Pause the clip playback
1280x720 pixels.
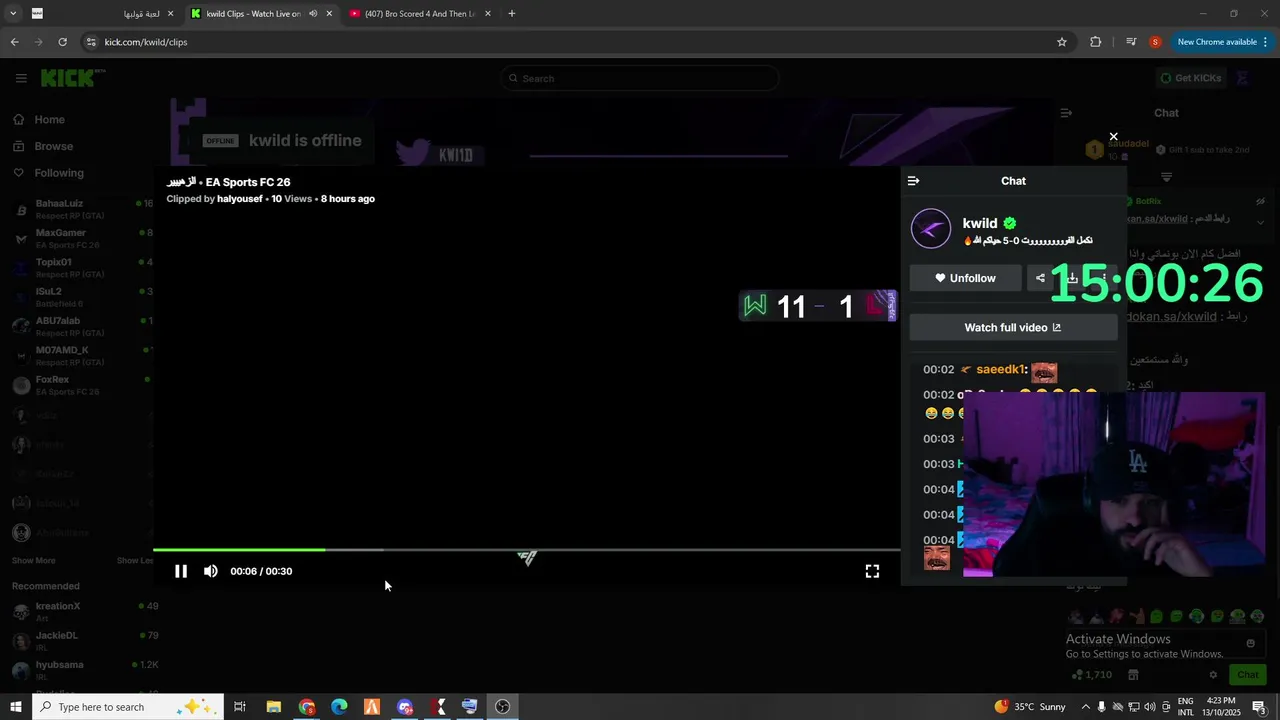tap(181, 571)
